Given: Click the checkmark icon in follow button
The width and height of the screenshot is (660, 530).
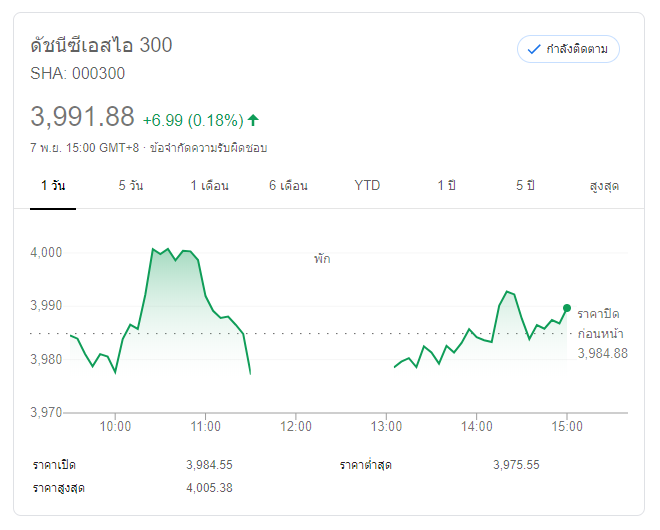Looking at the screenshot, I should point(534,49).
